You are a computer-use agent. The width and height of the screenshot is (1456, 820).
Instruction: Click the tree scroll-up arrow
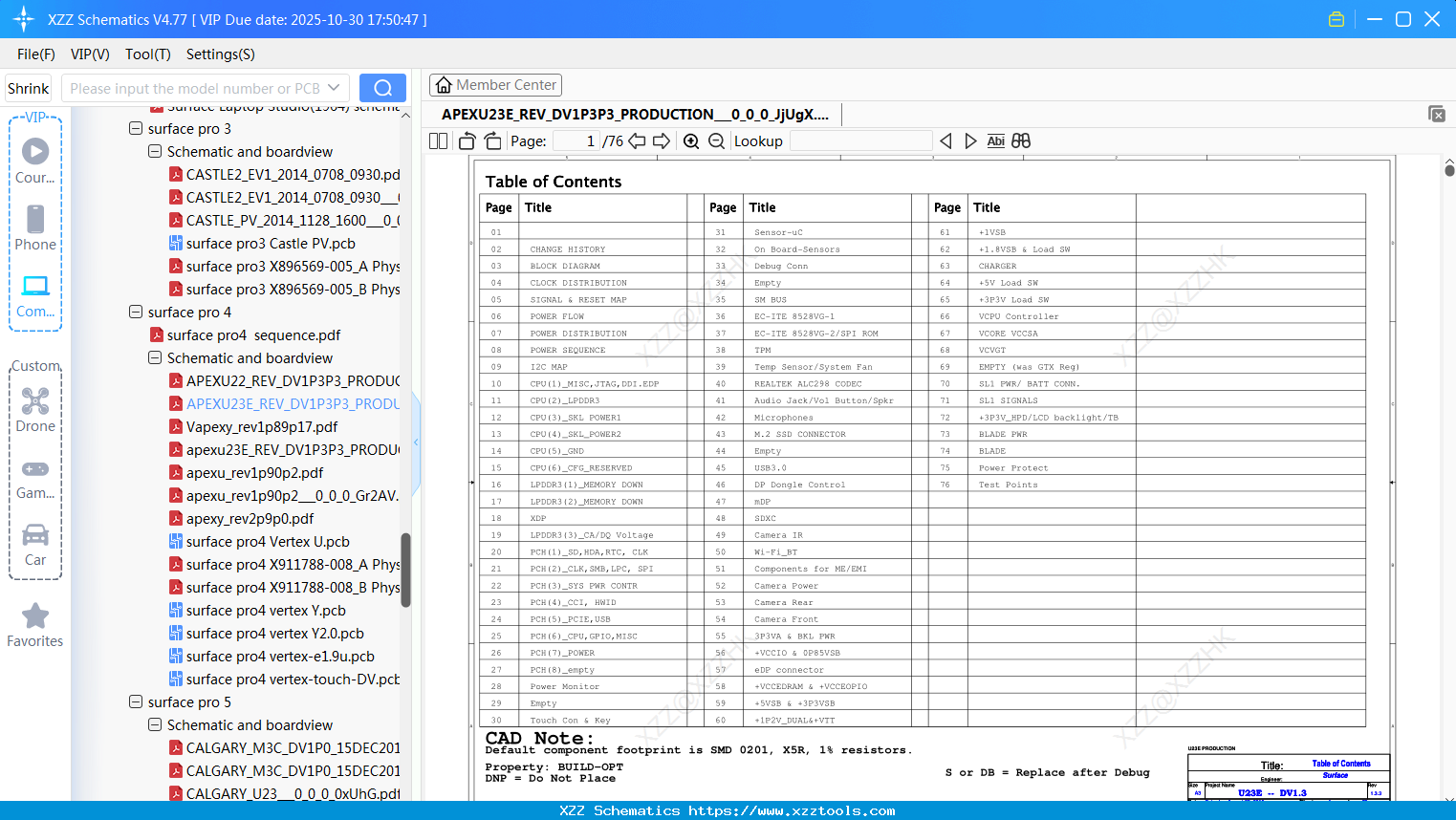pyautogui.click(x=405, y=115)
